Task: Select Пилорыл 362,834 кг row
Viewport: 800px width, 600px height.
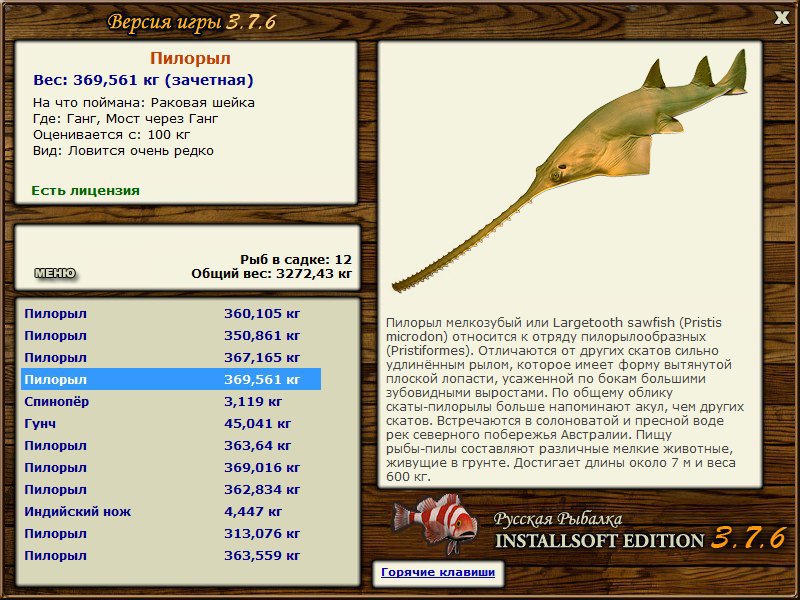Action: [x=171, y=489]
